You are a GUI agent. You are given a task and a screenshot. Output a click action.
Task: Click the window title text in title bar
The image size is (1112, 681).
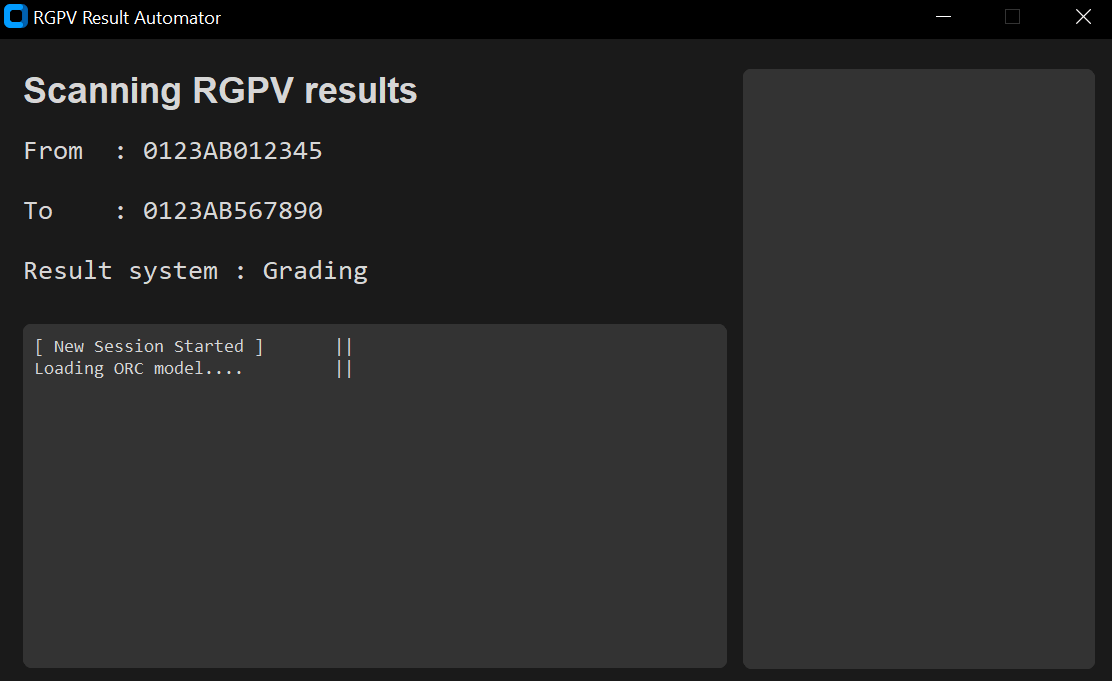tap(127, 18)
